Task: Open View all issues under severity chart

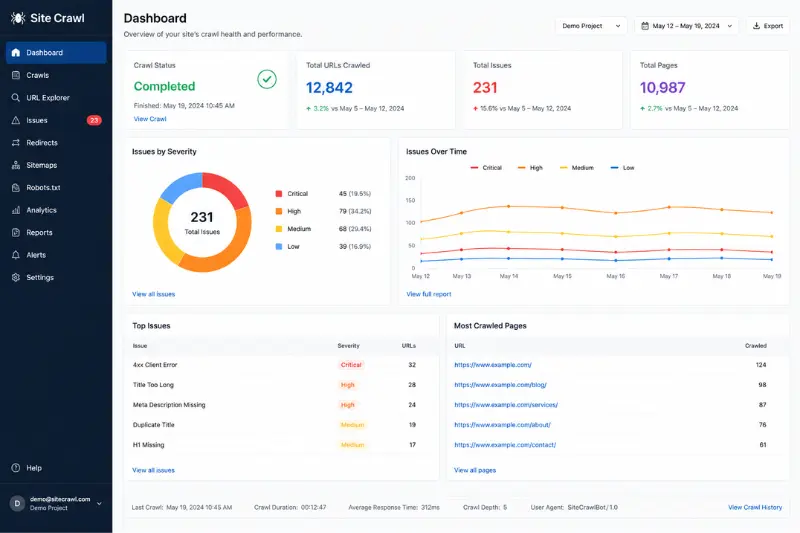Action: point(154,294)
